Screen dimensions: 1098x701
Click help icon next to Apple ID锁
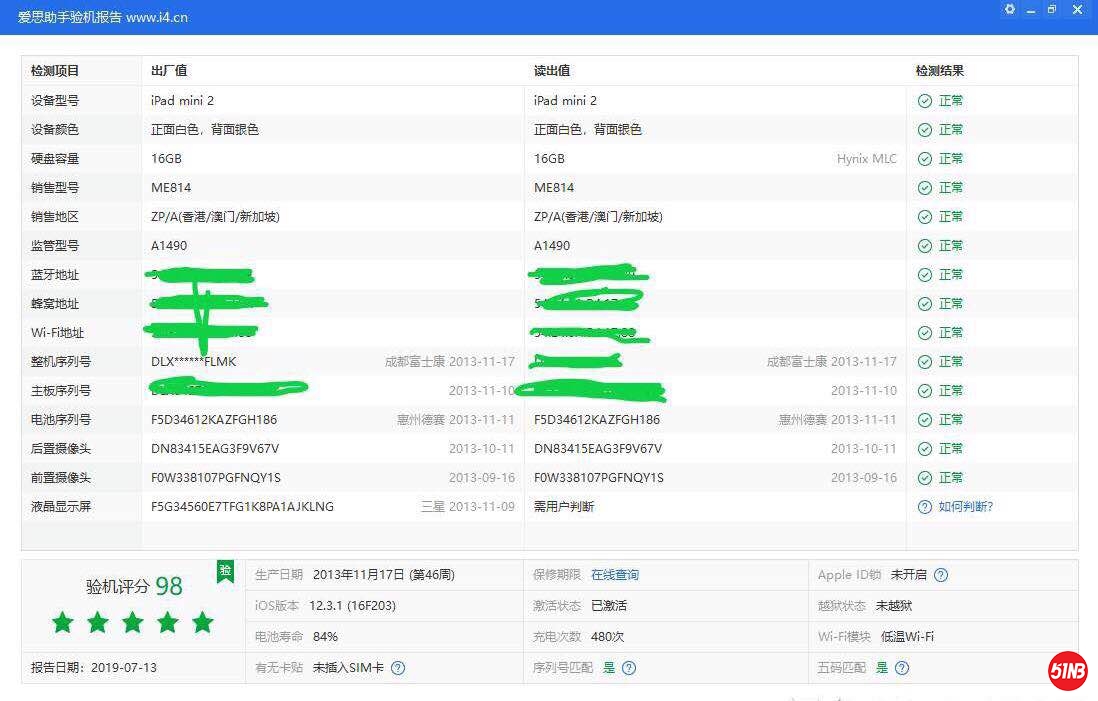tap(940, 575)
